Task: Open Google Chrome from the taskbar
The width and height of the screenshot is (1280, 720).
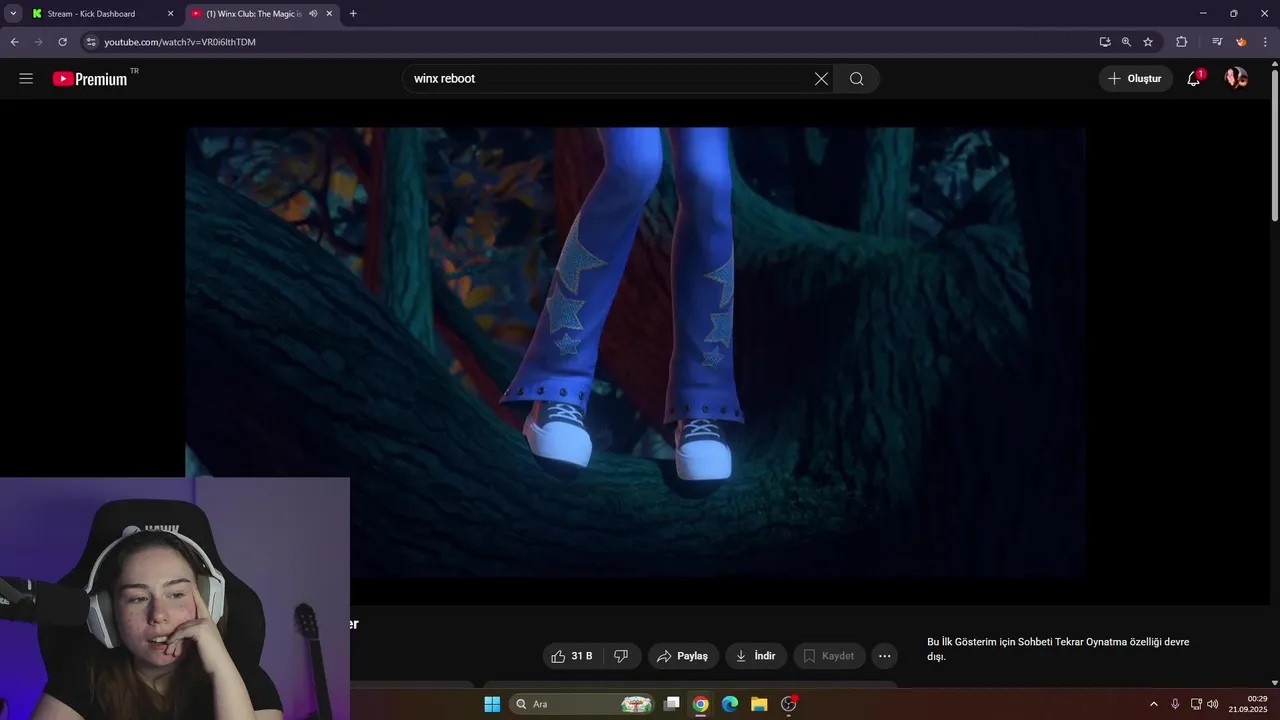Action: [701, 704]
